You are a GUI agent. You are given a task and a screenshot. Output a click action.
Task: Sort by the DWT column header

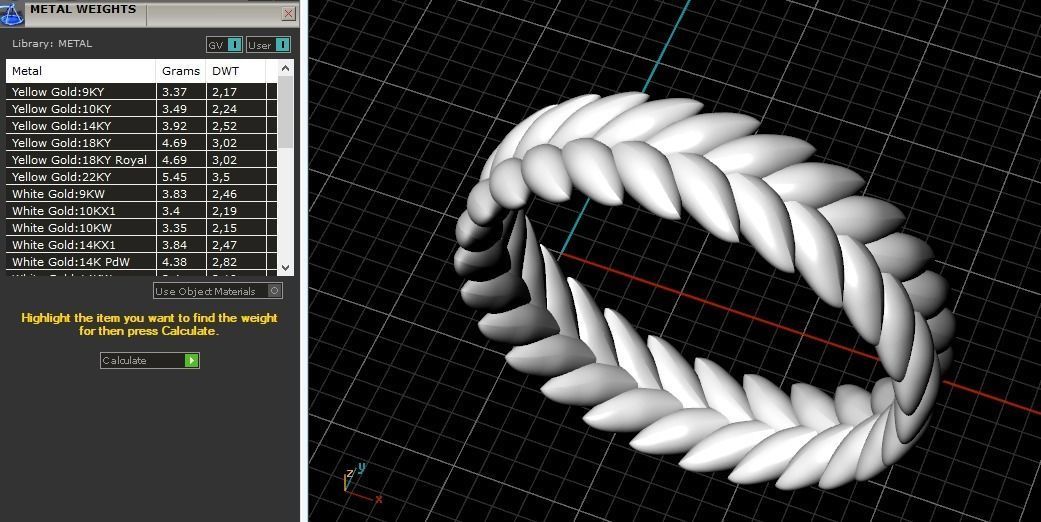236,71
